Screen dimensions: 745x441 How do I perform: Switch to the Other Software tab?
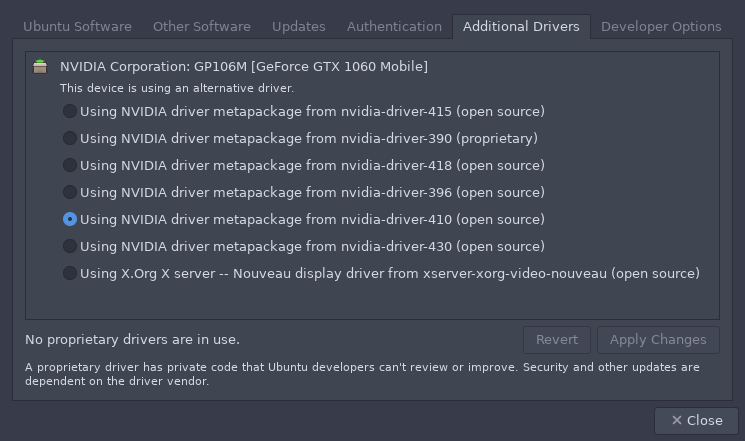coord(202,27)
